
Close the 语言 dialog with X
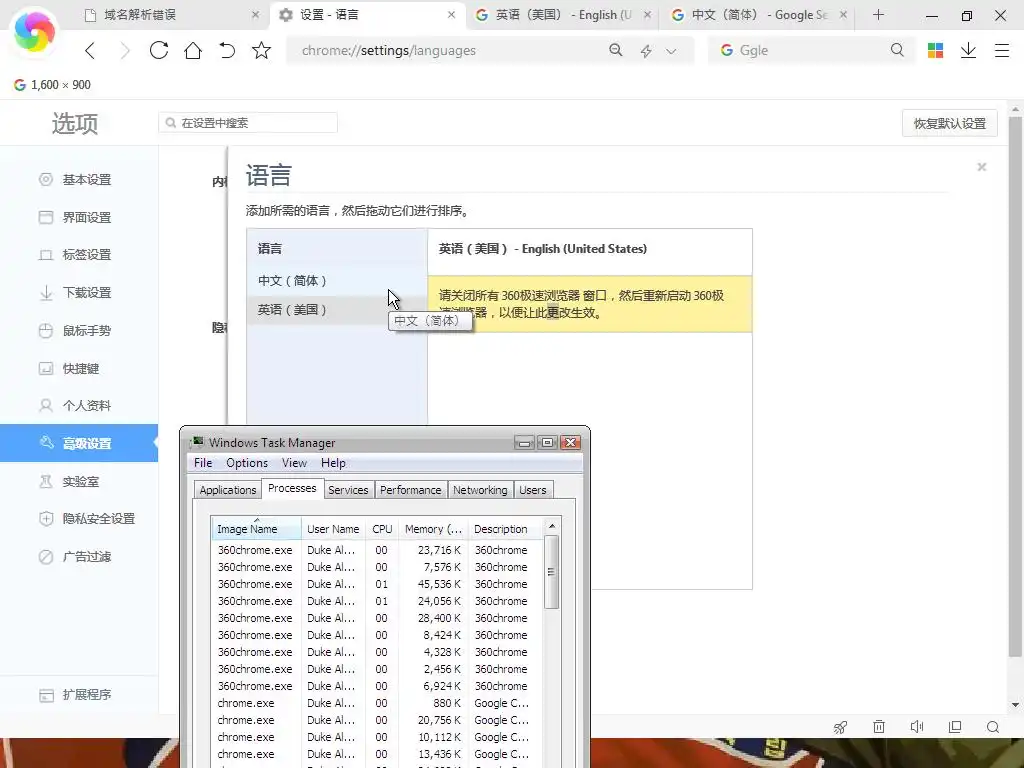click(x=982, y=167)
